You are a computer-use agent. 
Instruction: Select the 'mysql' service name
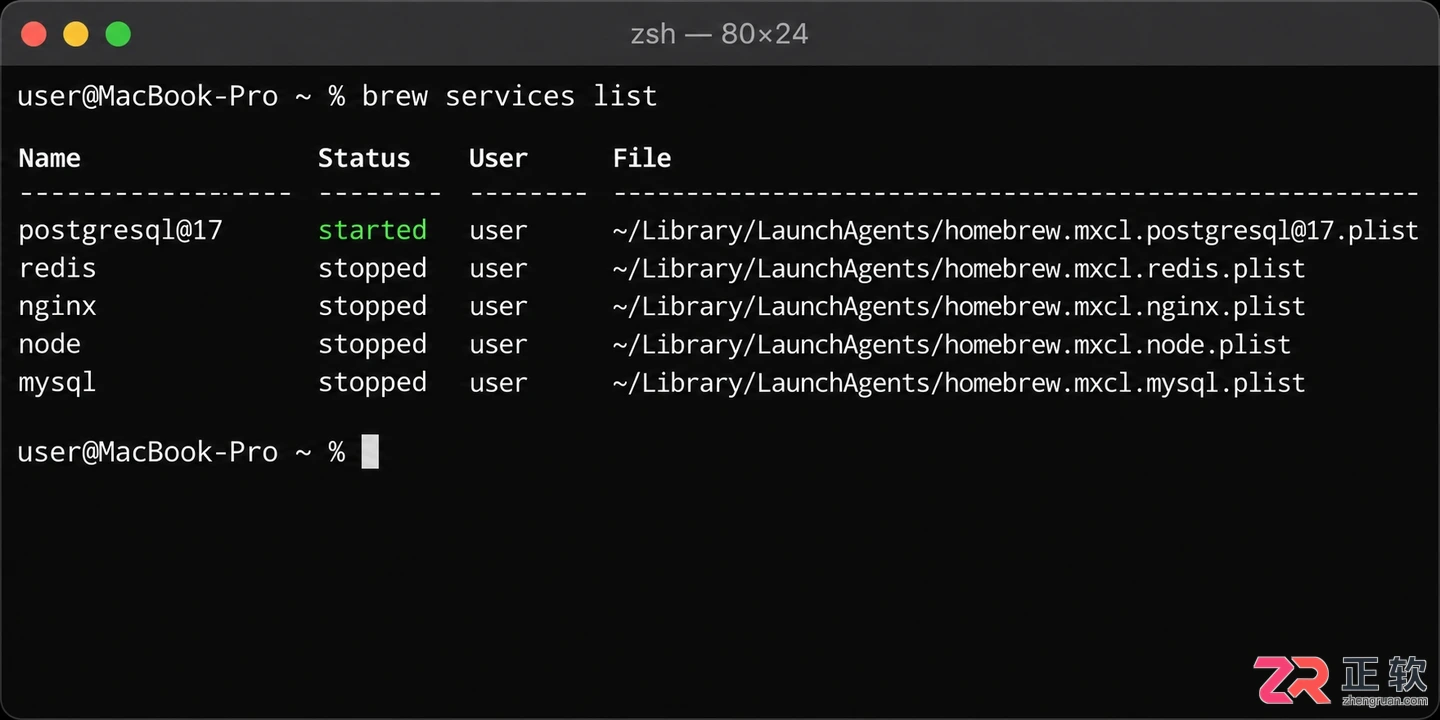click(57, 383)
